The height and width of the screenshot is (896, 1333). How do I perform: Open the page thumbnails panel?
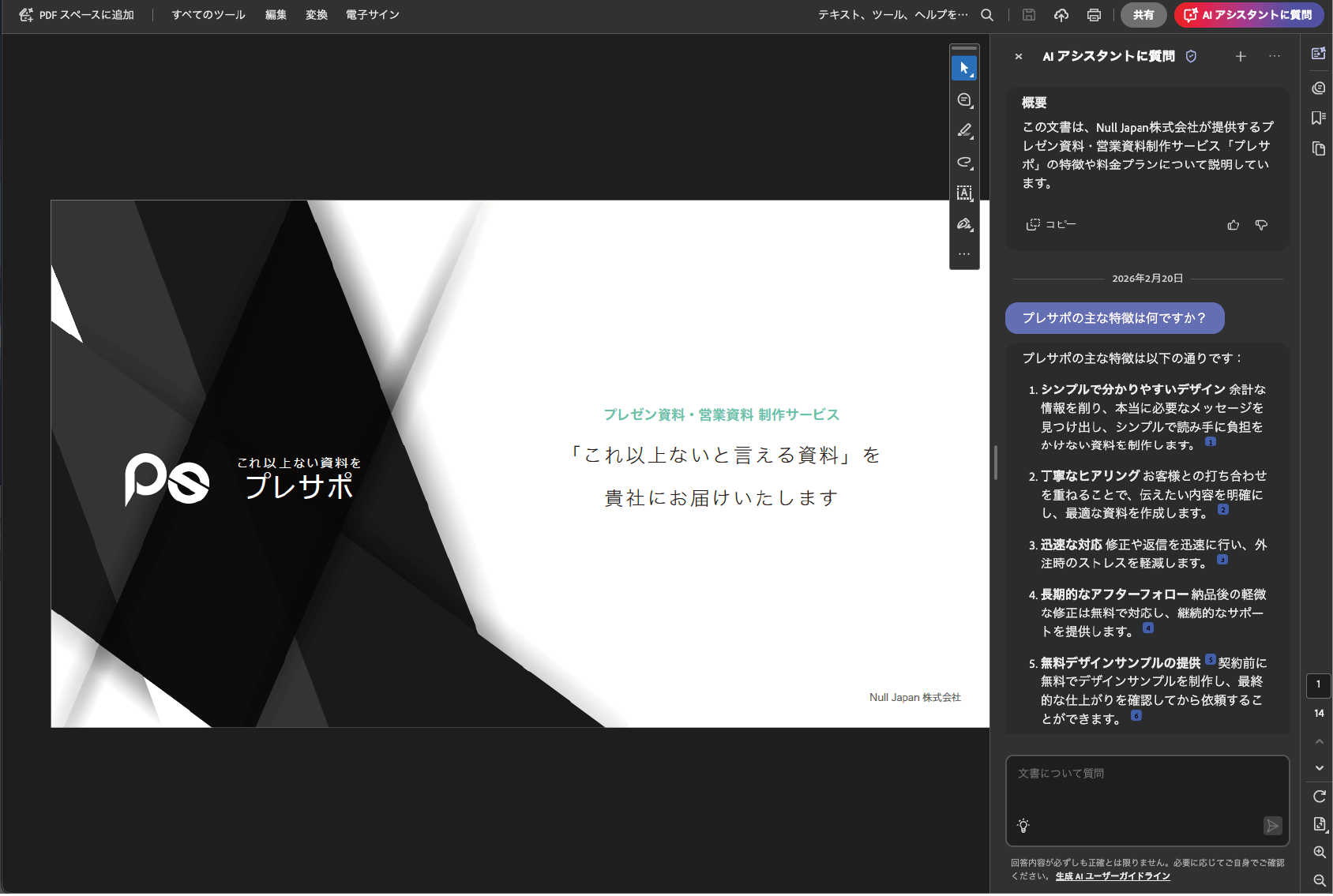point(1318,148)
